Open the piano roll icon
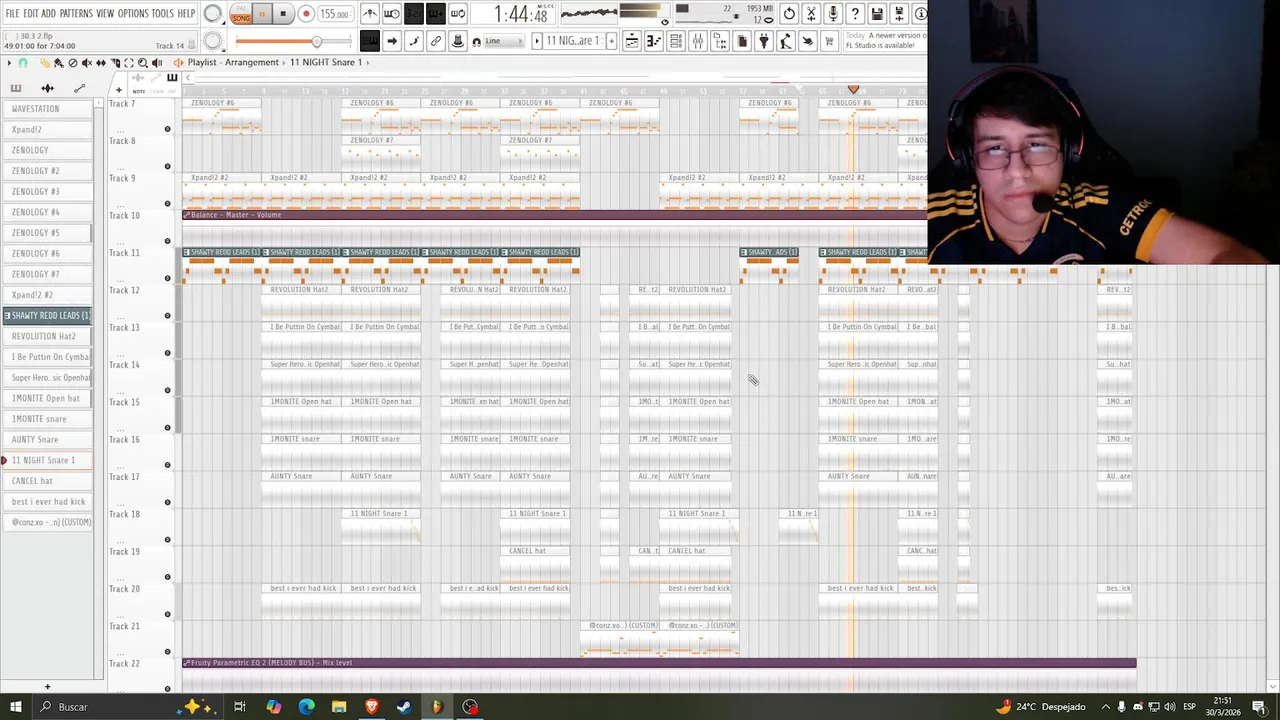1280x720 pixels. 654,41
